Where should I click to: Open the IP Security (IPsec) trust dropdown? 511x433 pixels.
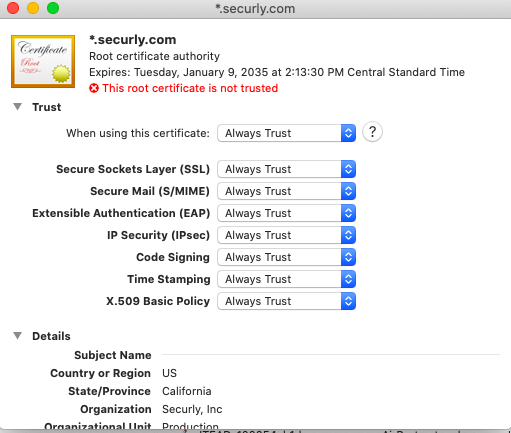(x=287, y=235)
